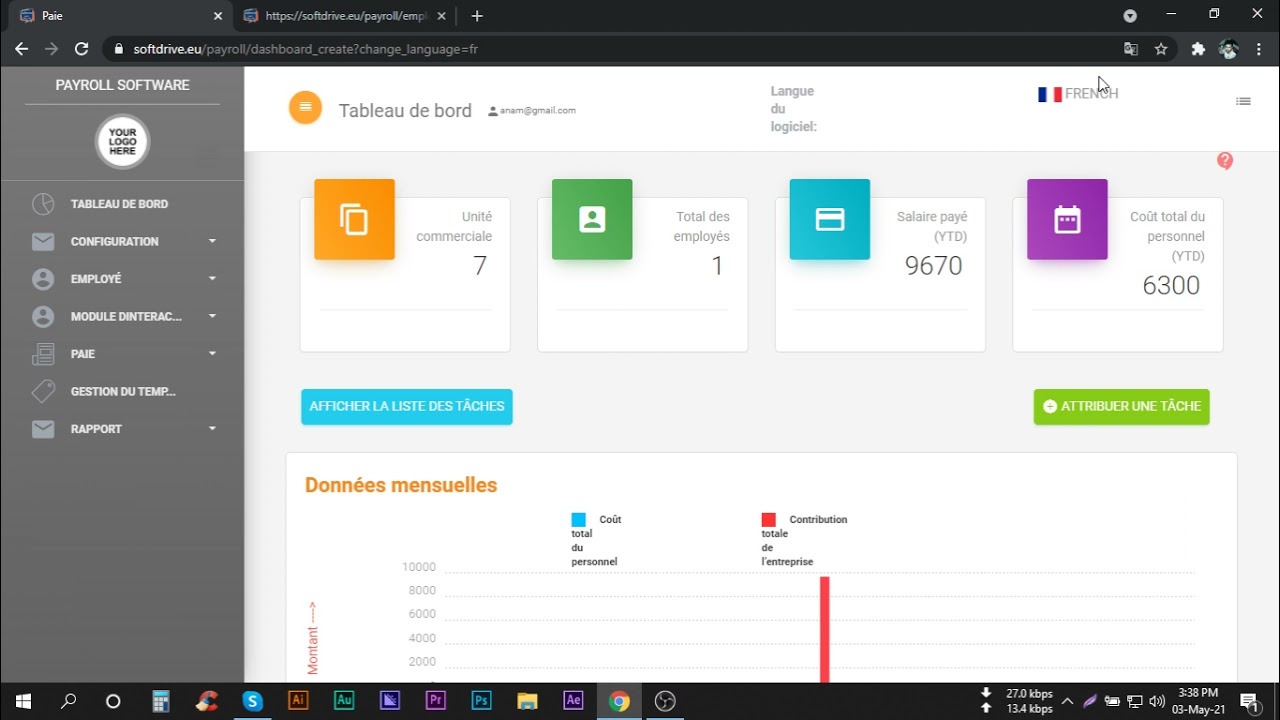Viewport: 1280px width, 720px height.
Task: Click Google Translate icon in address bar
Action: point(1131,49)
